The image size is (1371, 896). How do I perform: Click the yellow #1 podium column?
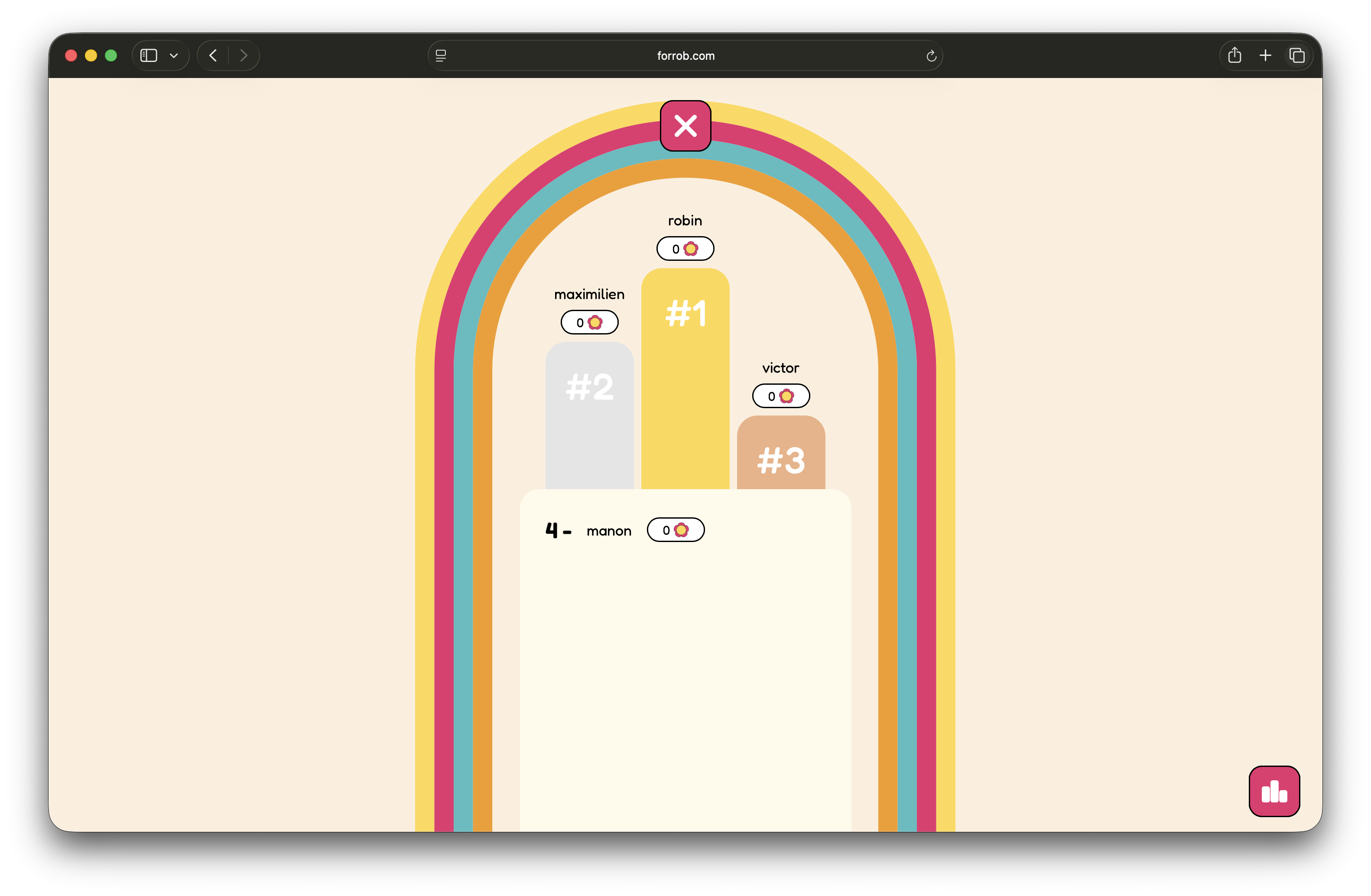coord(685,380)
